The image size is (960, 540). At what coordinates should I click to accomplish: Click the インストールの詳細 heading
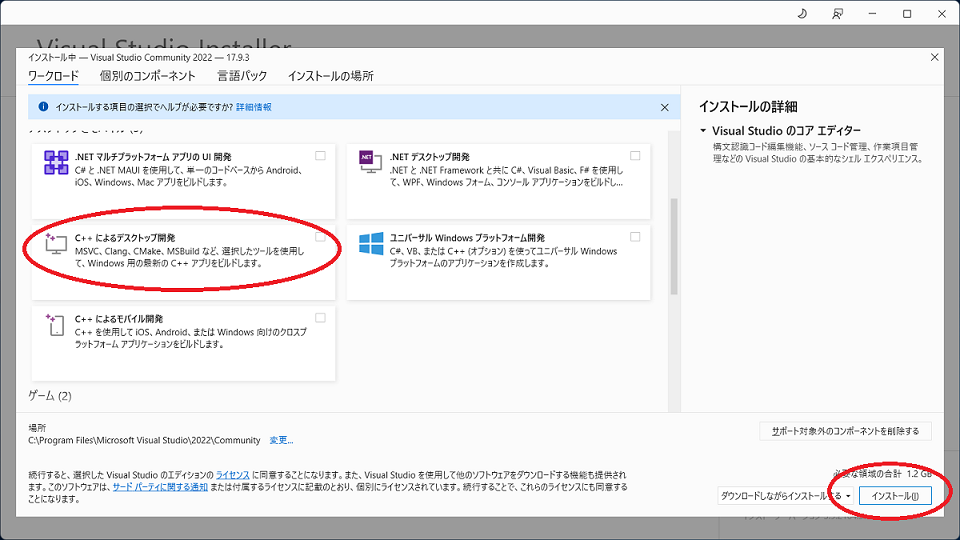(x=748, y=107)
